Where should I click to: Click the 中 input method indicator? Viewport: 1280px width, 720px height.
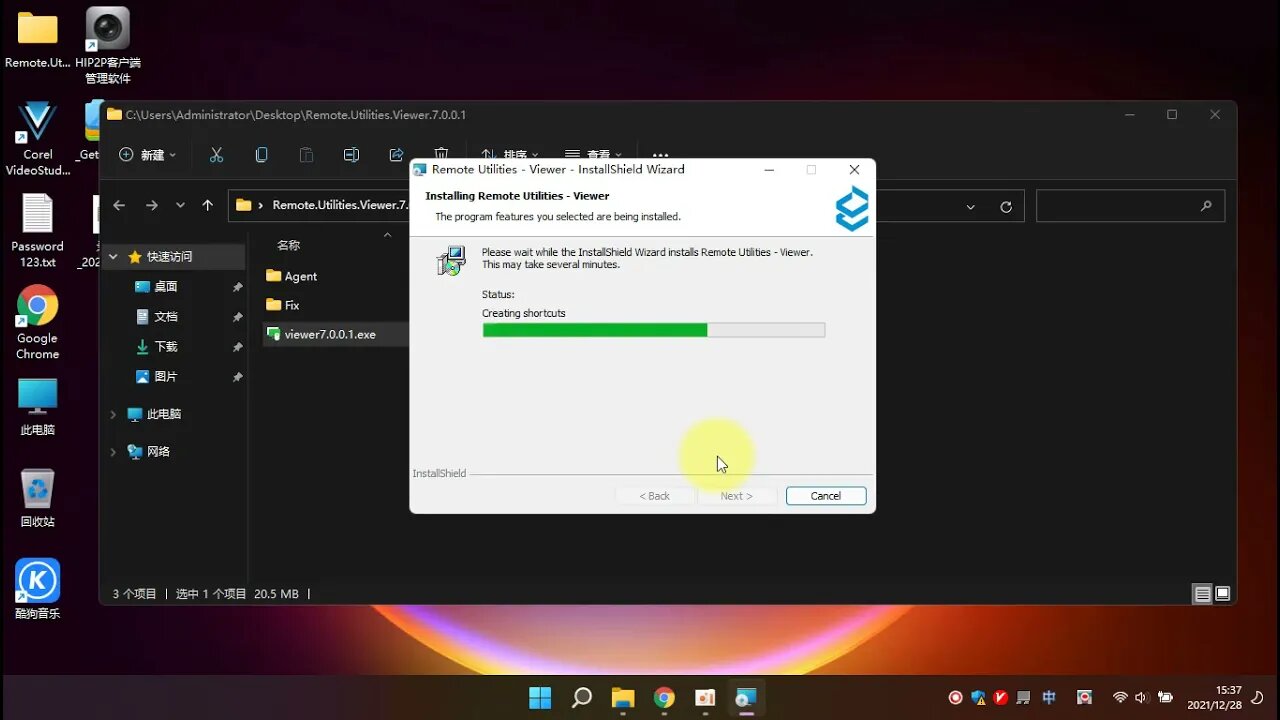tap(1049, 697)
